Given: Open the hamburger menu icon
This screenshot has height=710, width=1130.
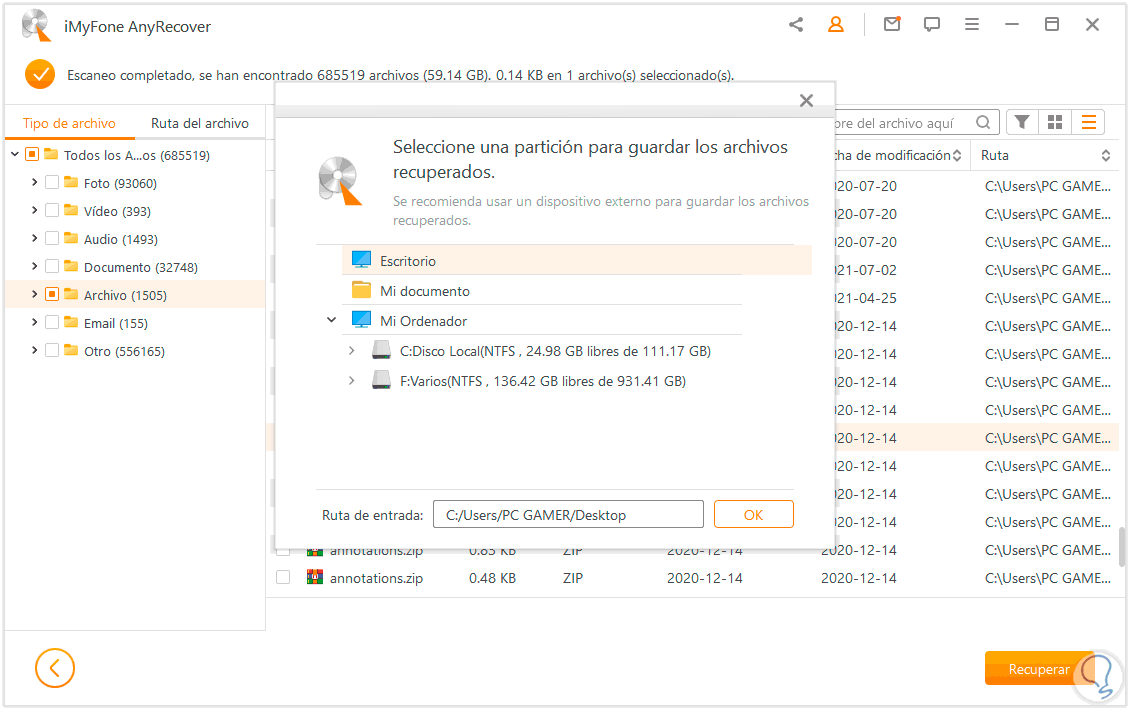Looking at the screenshot, I should 971,25.
